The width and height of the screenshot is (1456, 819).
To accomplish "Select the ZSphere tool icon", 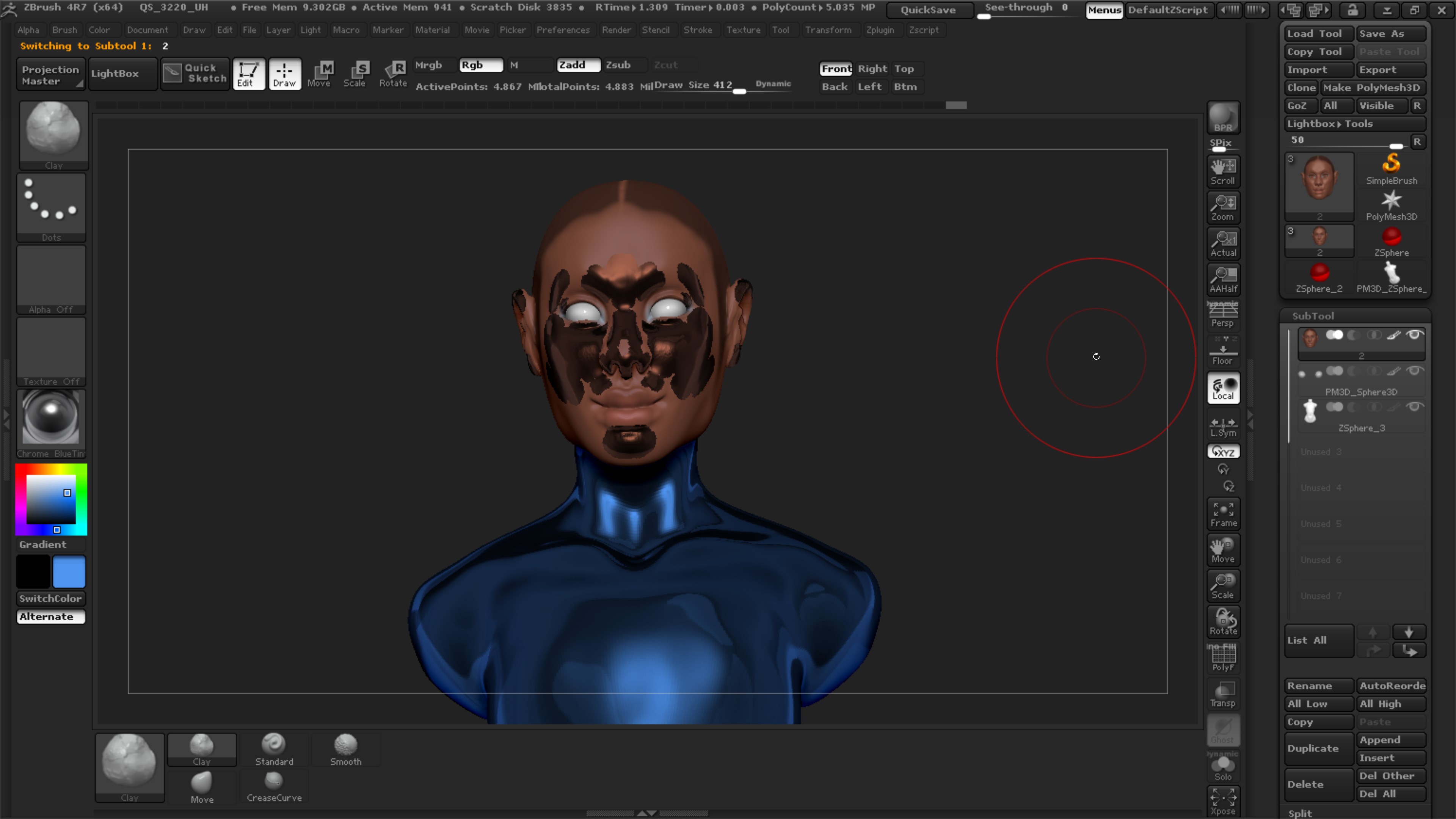I will 1392,242.
